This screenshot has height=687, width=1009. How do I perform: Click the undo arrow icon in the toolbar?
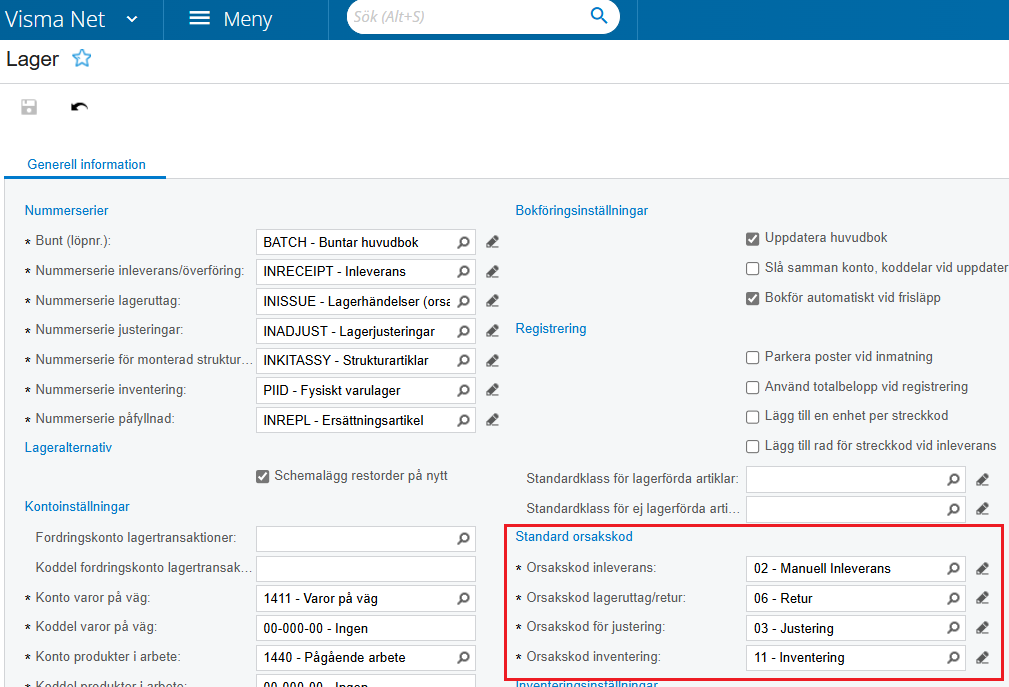click(79, 107)
